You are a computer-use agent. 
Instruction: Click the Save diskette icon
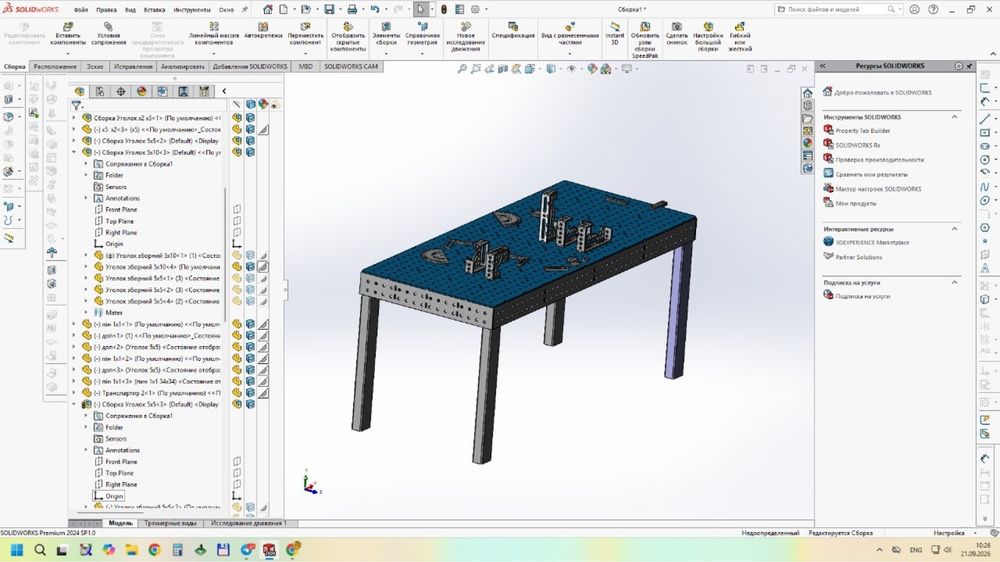tap(329, 10)
